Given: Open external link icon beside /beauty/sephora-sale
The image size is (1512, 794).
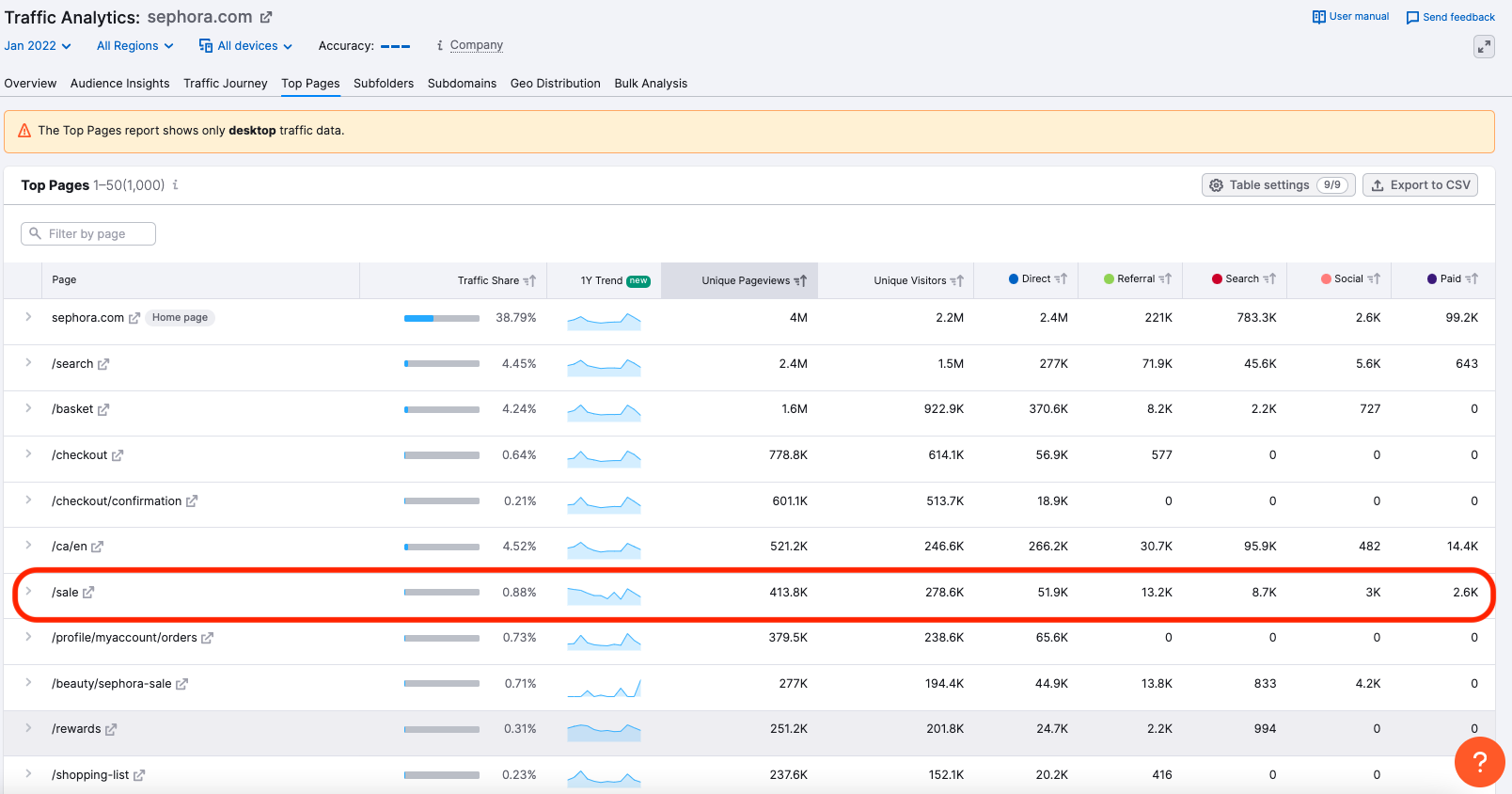Looking at the screenshot, I should [x=181, y=684].
